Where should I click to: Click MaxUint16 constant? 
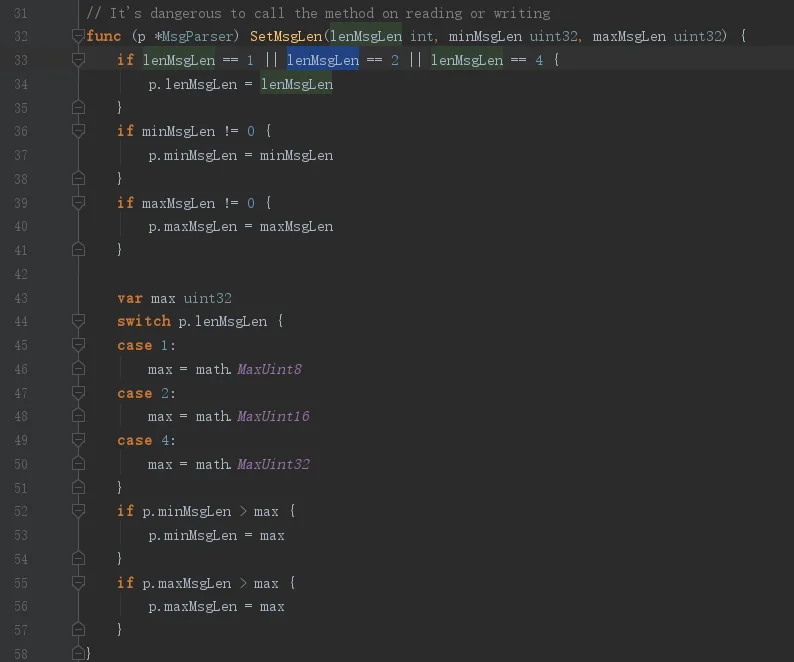(x=273, y=416)
